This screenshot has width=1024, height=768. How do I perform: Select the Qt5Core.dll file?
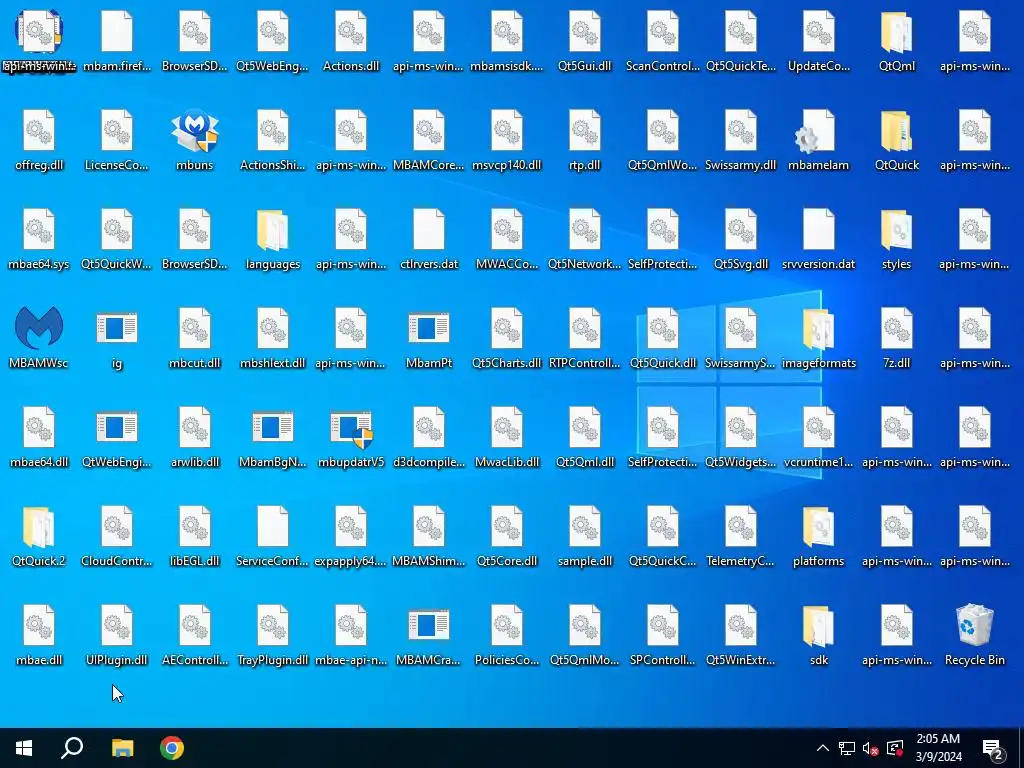point(507,526)
